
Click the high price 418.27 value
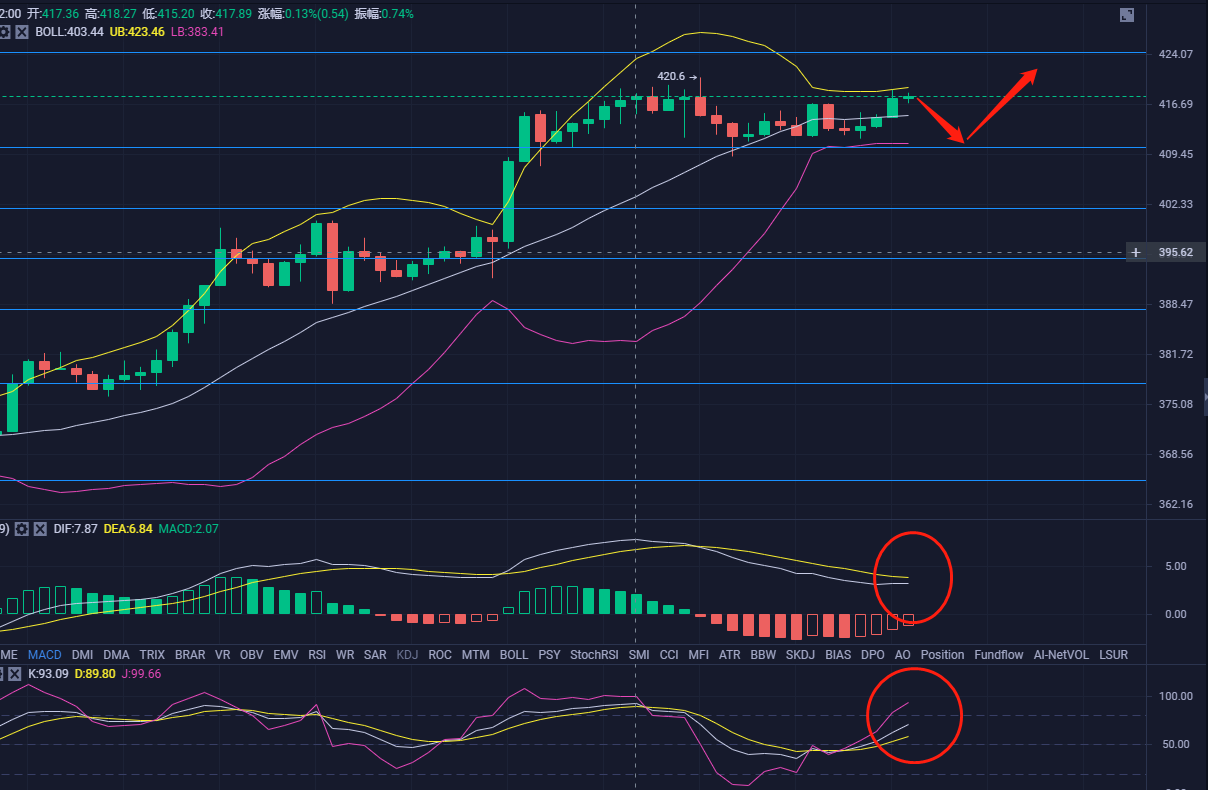pyautogui.click(x=118, y=14)
